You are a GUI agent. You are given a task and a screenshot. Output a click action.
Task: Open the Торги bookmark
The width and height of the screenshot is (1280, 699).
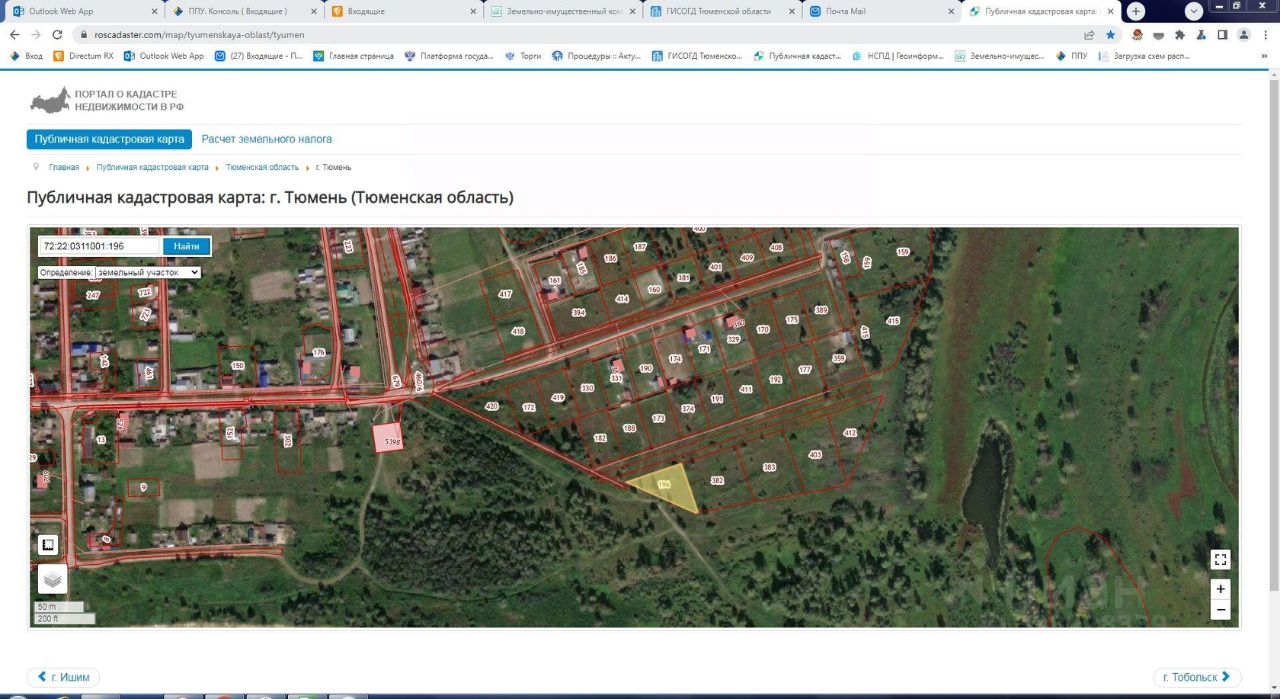pos(523,56)
